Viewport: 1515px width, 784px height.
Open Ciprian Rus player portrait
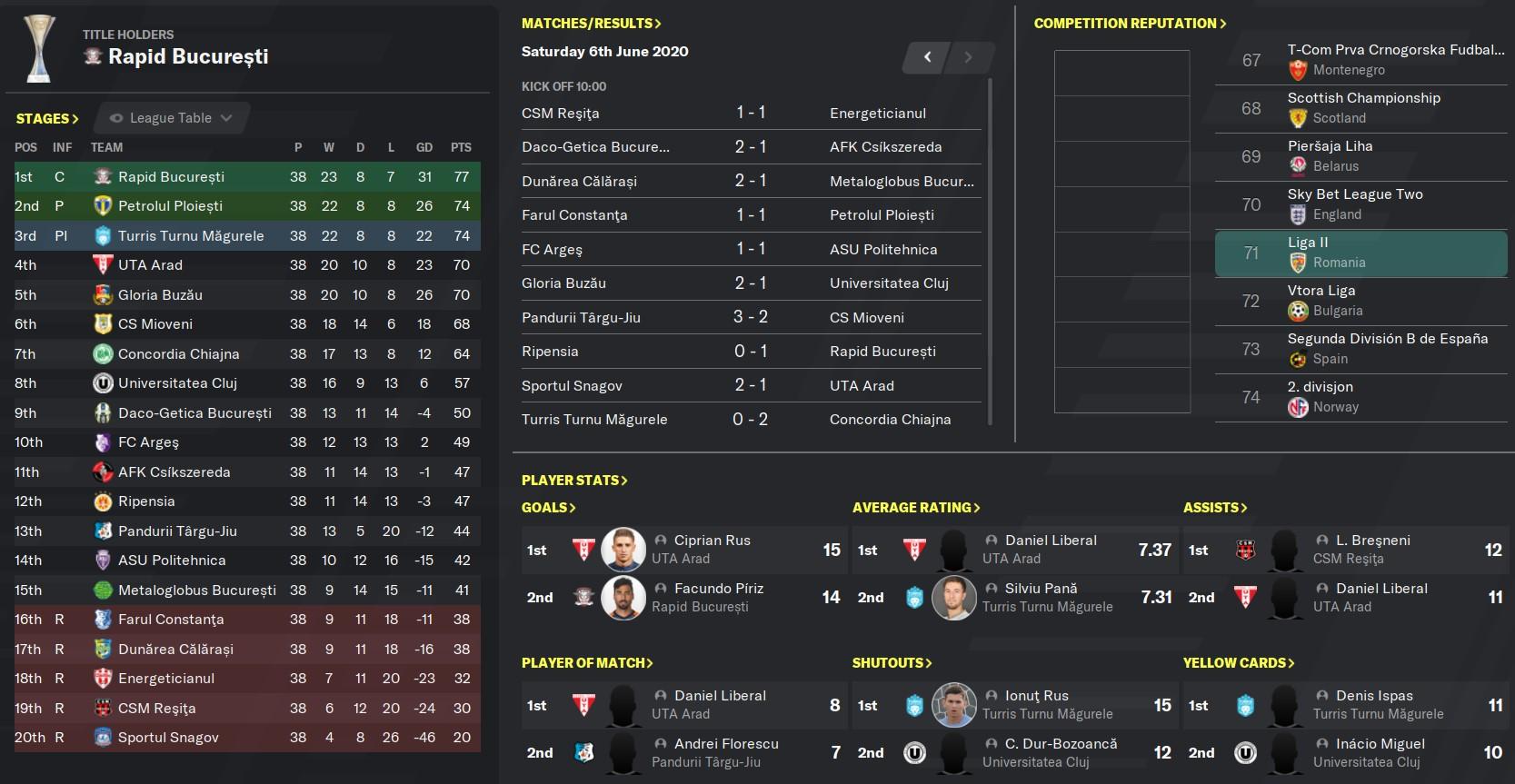point(623,550)
